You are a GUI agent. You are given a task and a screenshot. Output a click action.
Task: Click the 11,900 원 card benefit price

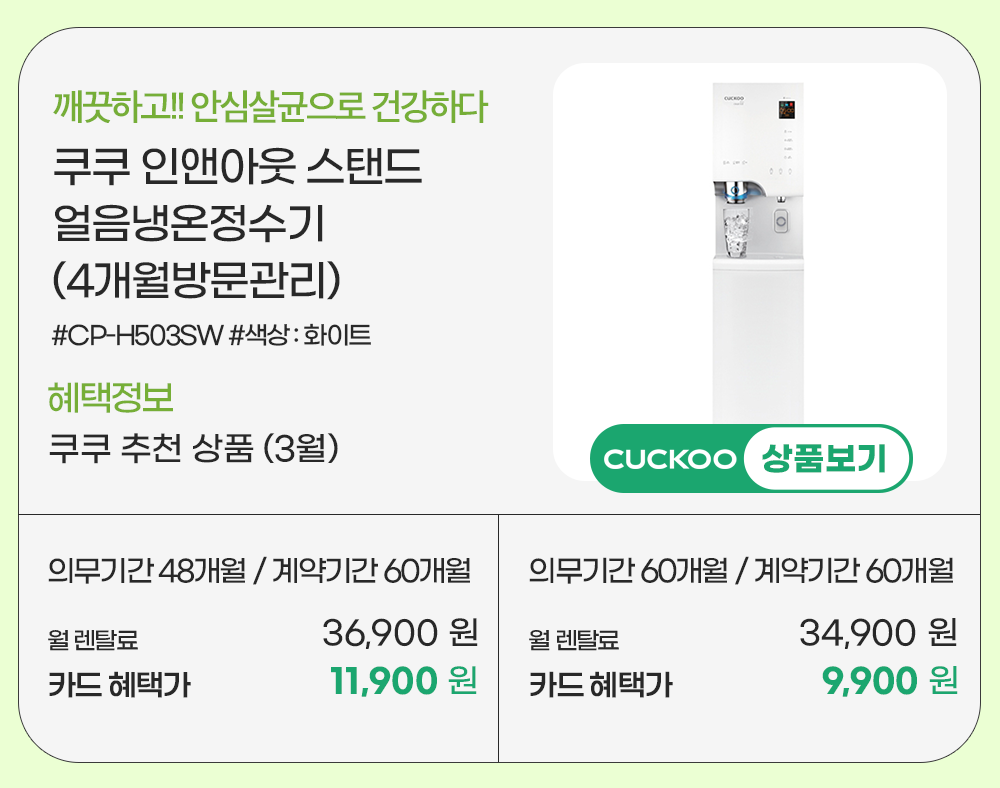[403, 682]
